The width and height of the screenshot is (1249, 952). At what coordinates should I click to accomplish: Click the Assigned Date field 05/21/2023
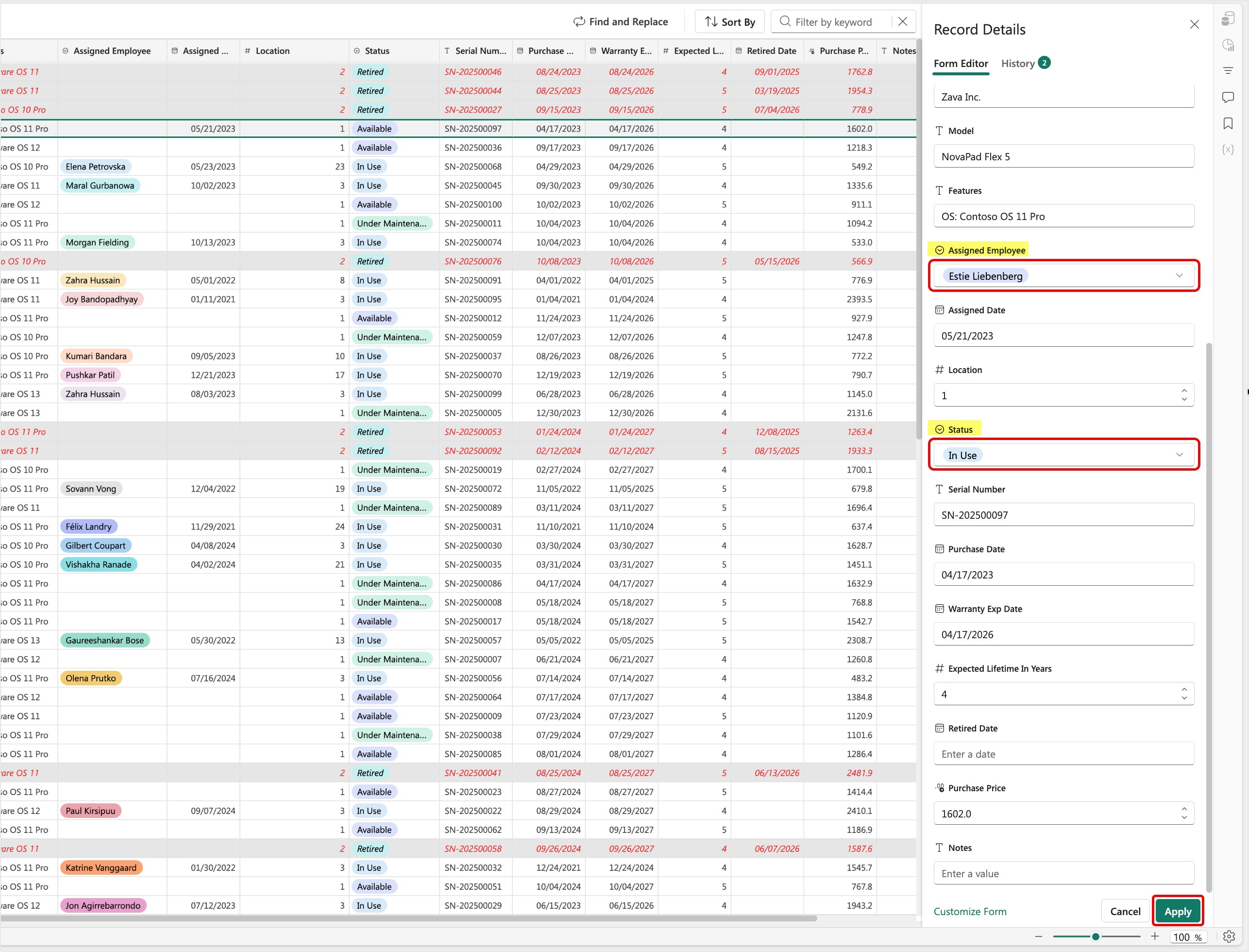(1064, 336)
